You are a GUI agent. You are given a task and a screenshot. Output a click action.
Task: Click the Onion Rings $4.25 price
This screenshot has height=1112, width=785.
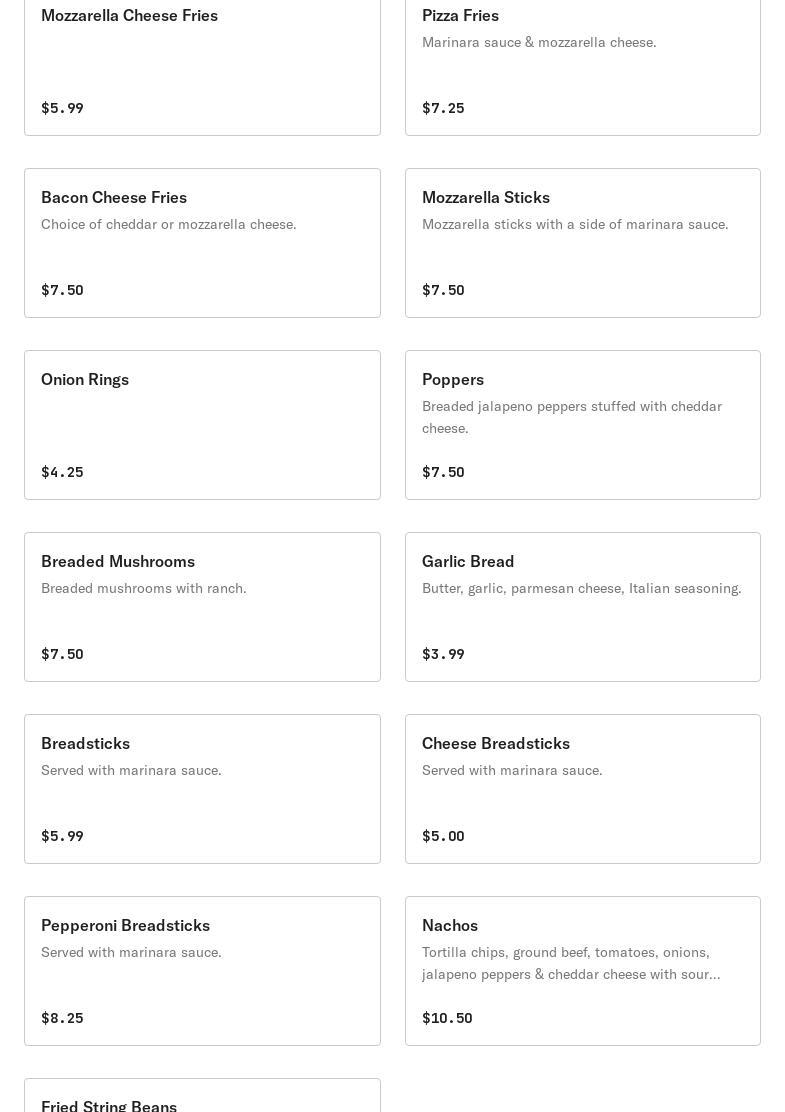(x=62, y=472)
